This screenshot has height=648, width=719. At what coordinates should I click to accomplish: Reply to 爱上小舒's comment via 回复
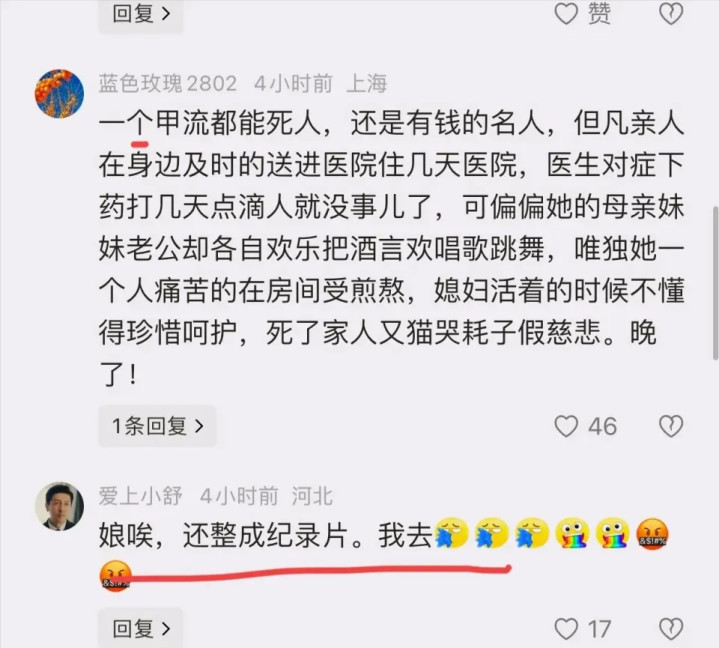[x=141, y=628]
